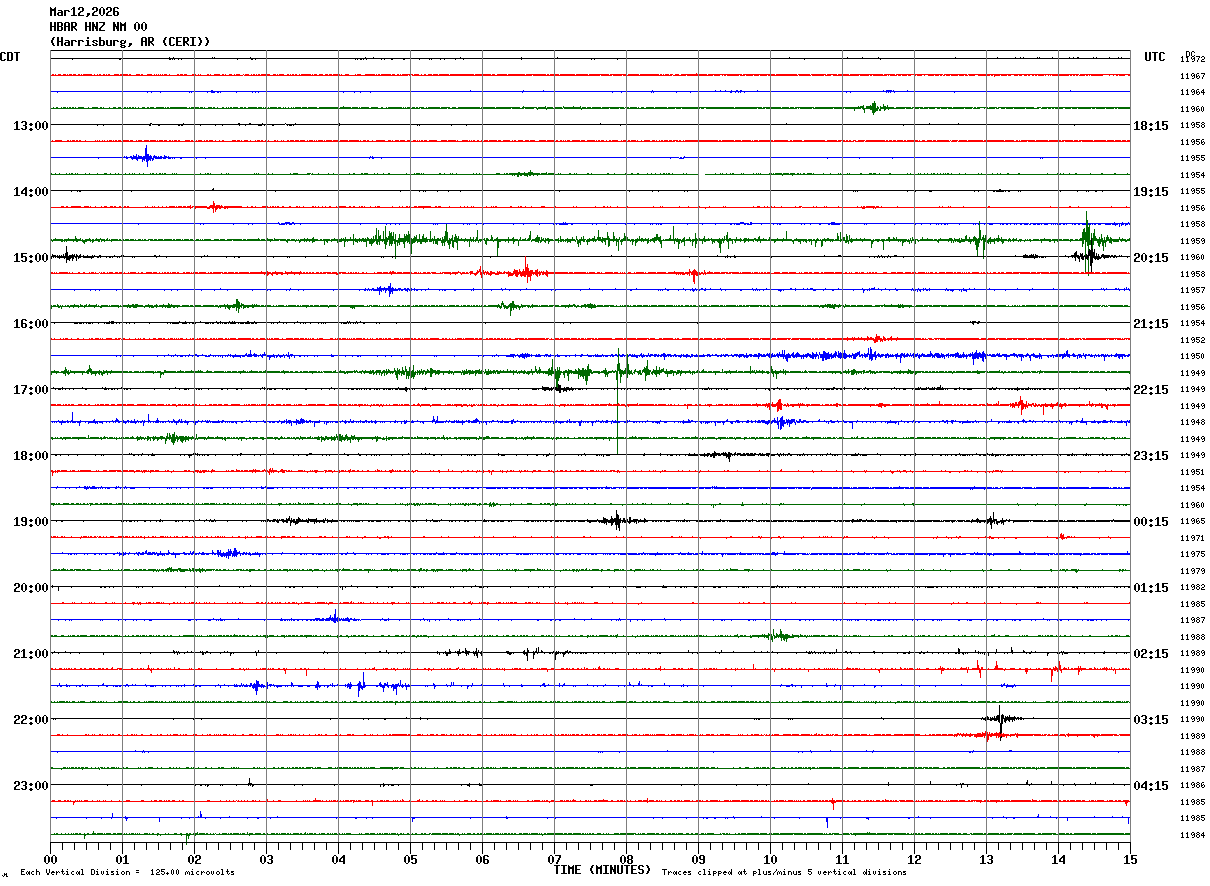
Task: Click the 22:15 UTC time label
Action: [1151, 390]
